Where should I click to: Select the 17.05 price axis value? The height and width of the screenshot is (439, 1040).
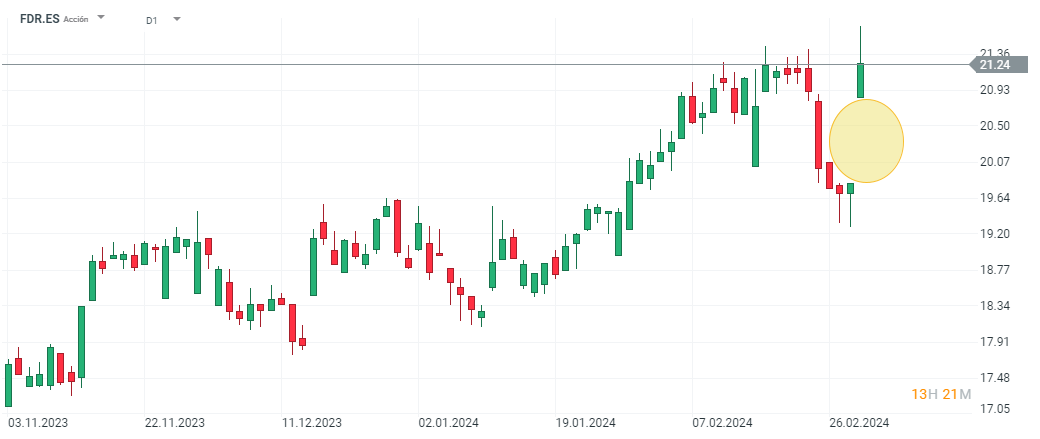pyautogui.click(x=994, y=410)
